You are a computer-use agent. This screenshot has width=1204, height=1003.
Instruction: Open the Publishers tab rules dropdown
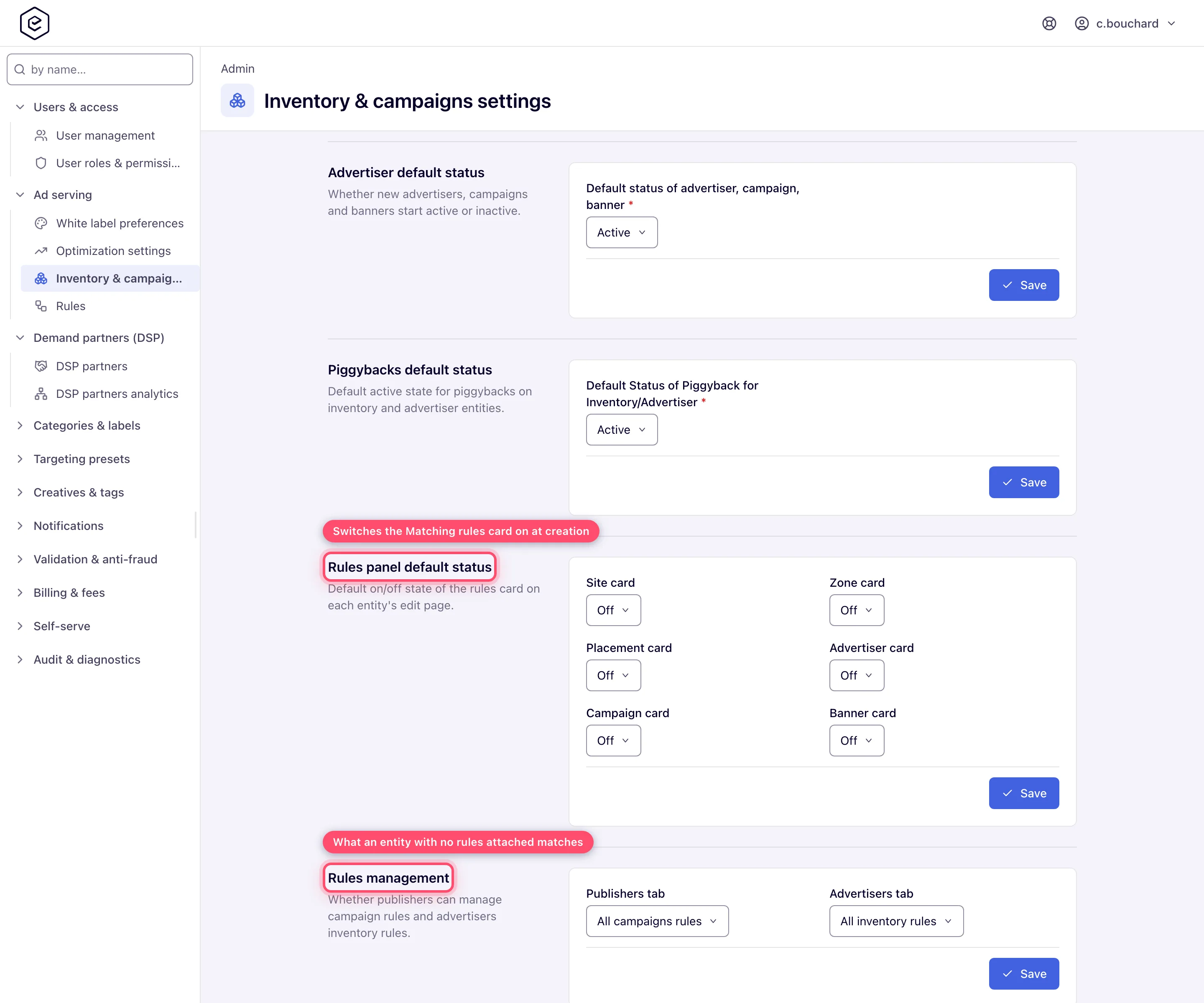click(x=657, y=921)
